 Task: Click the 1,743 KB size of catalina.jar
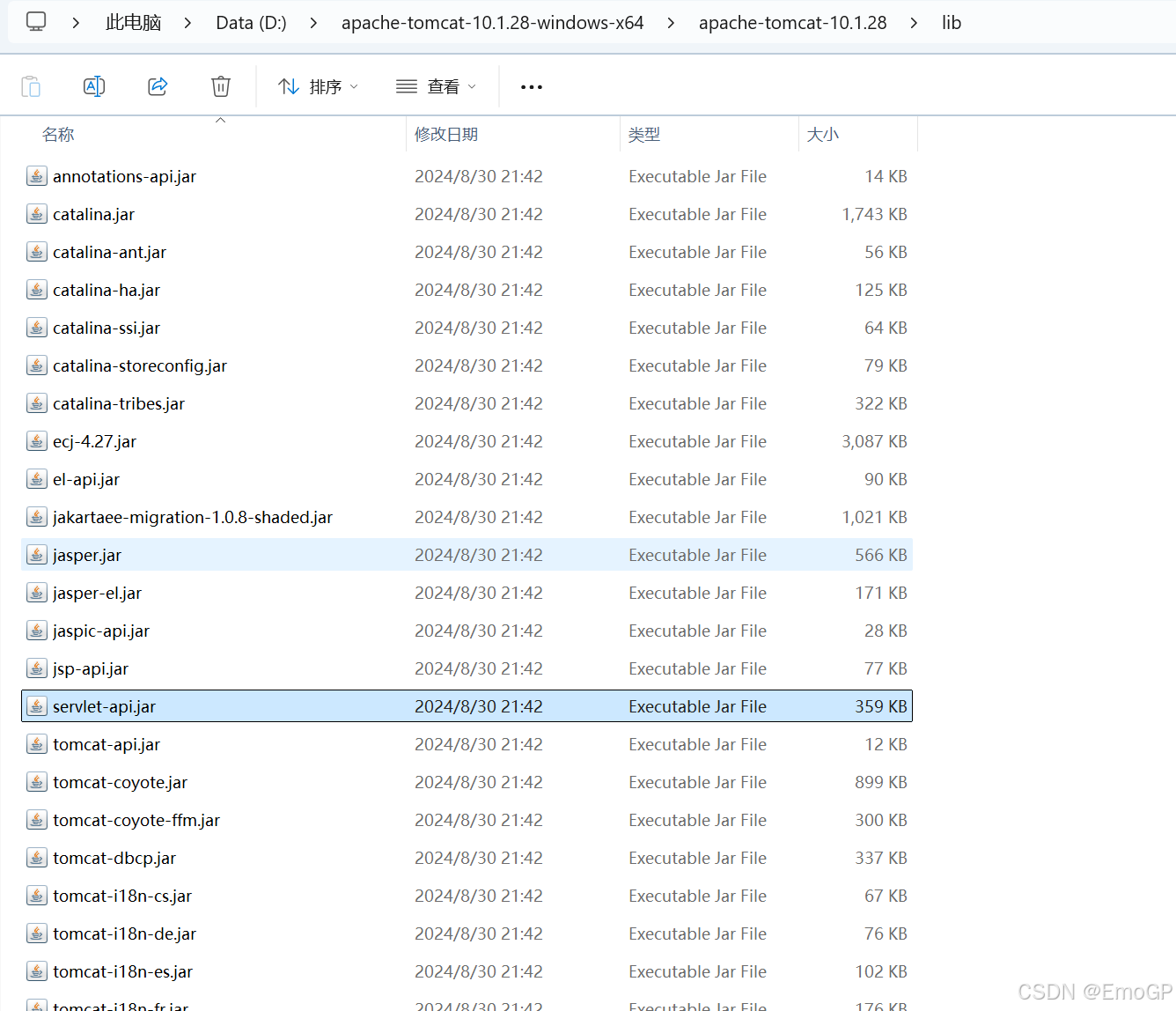874,214
